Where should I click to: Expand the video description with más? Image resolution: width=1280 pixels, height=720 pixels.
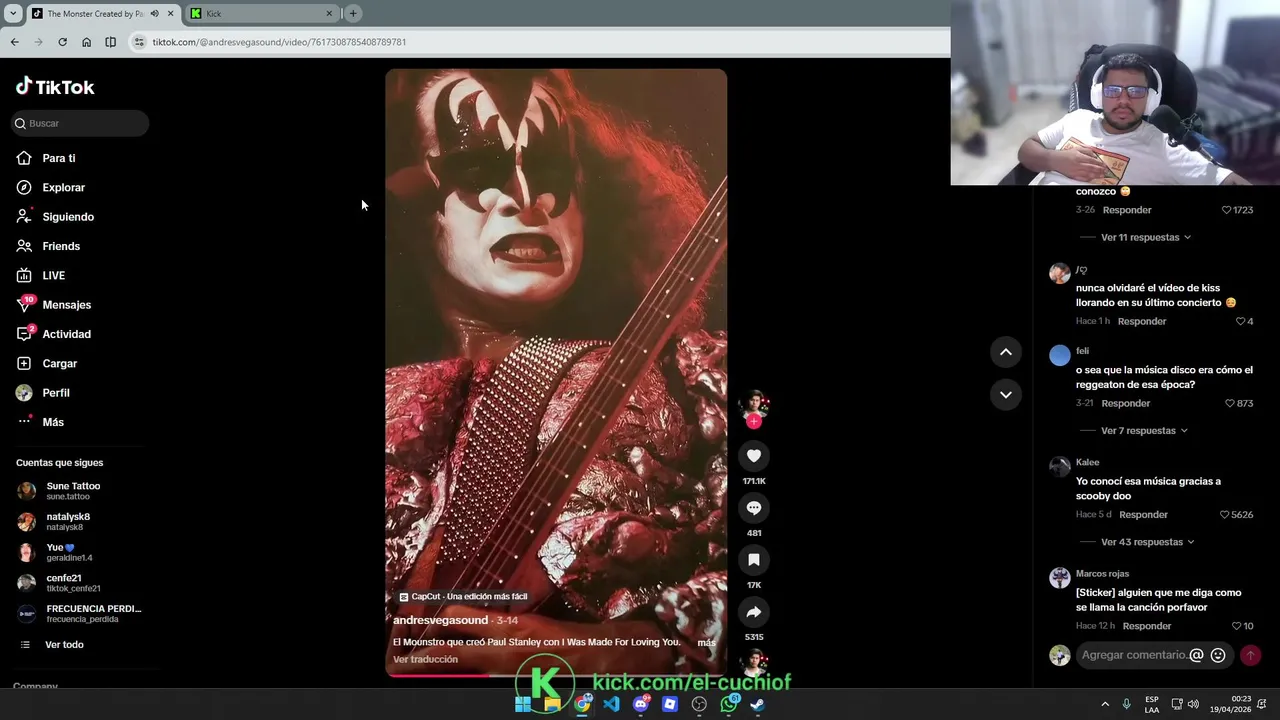pos(706,642)
